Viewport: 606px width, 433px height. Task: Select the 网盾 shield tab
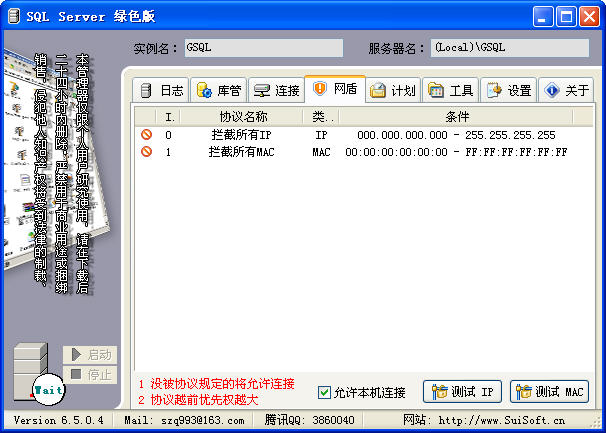(x=334, y=89)
